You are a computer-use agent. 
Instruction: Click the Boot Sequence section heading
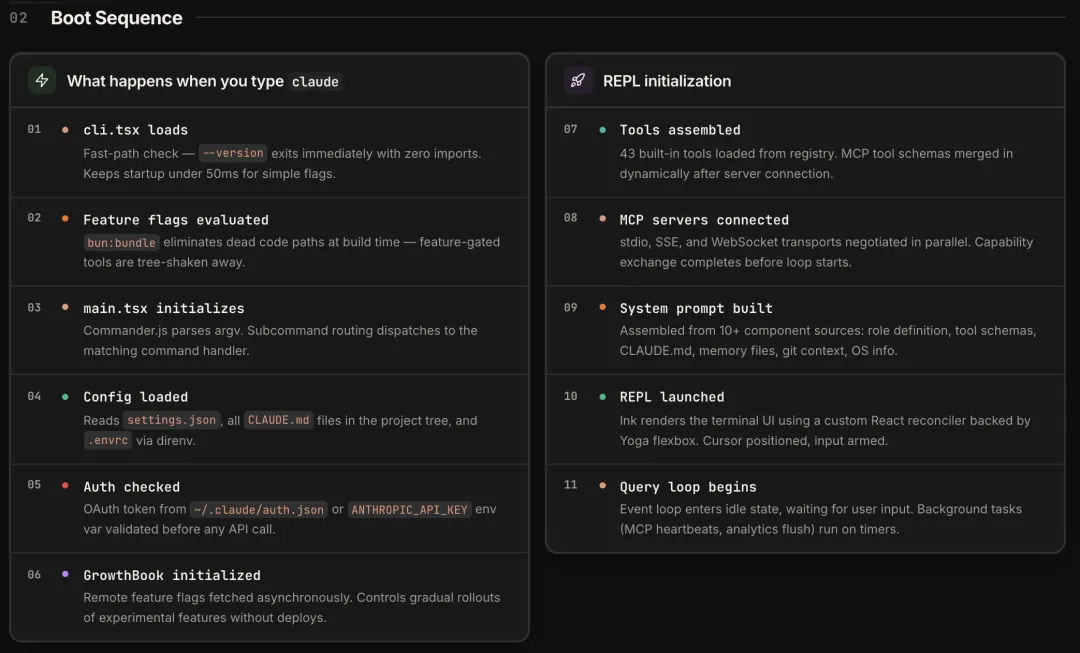click(x=116, y=18)
